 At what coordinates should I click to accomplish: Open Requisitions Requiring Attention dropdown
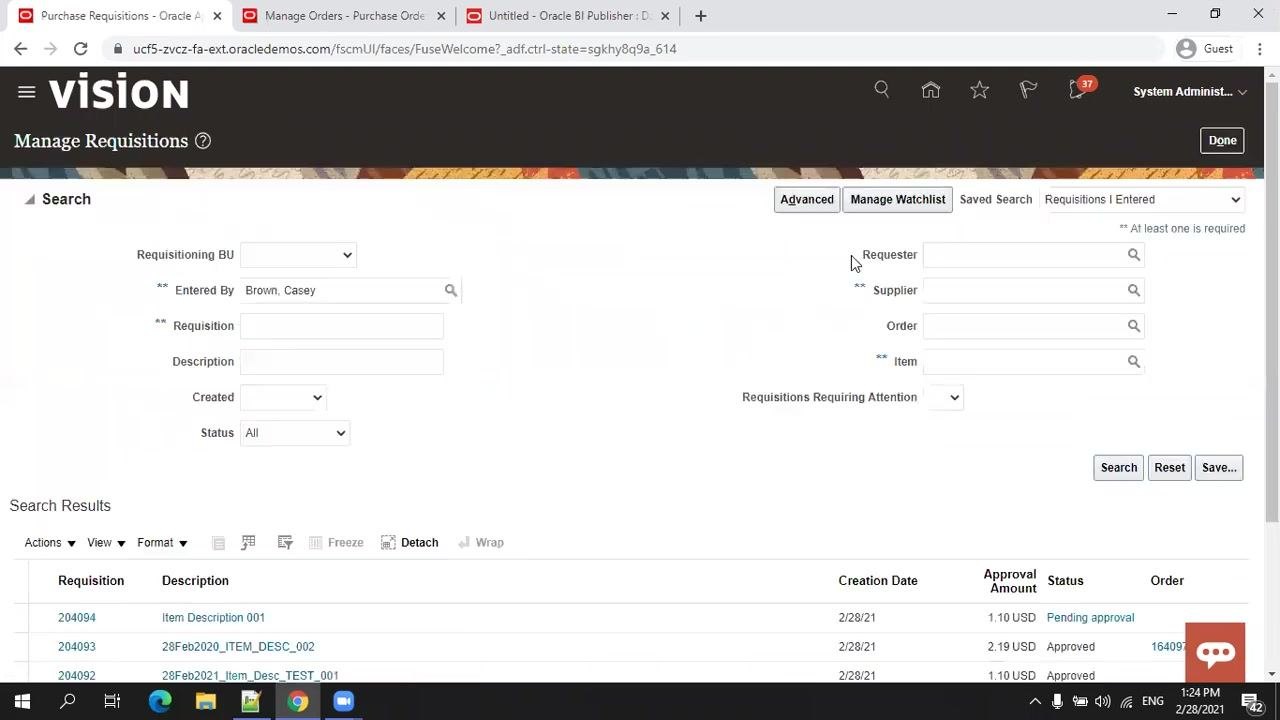coord(942,397)
